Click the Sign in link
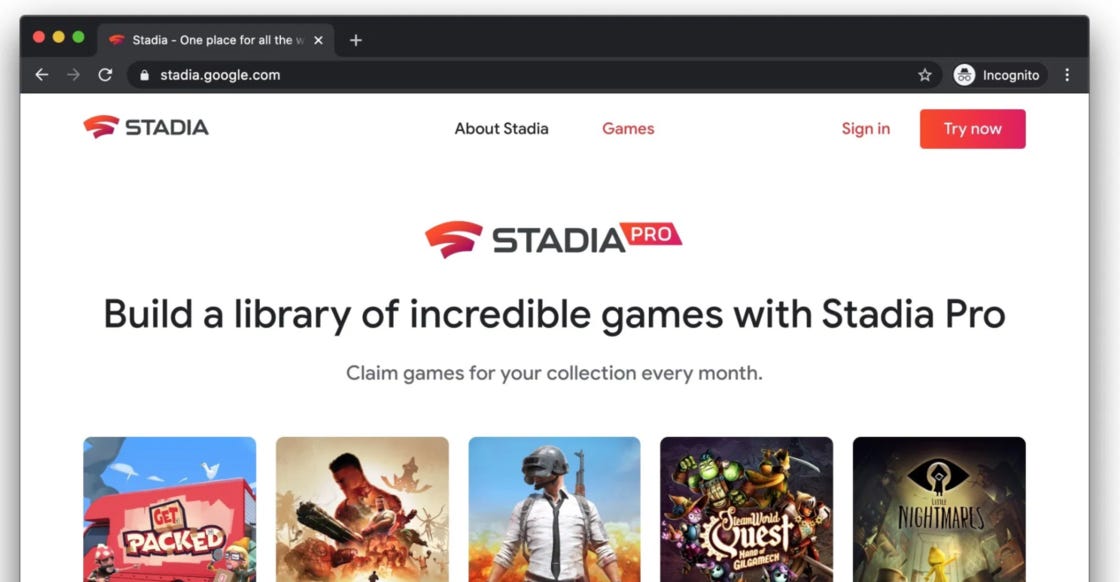The image size is (1120, 582). [x=866, y=129]
